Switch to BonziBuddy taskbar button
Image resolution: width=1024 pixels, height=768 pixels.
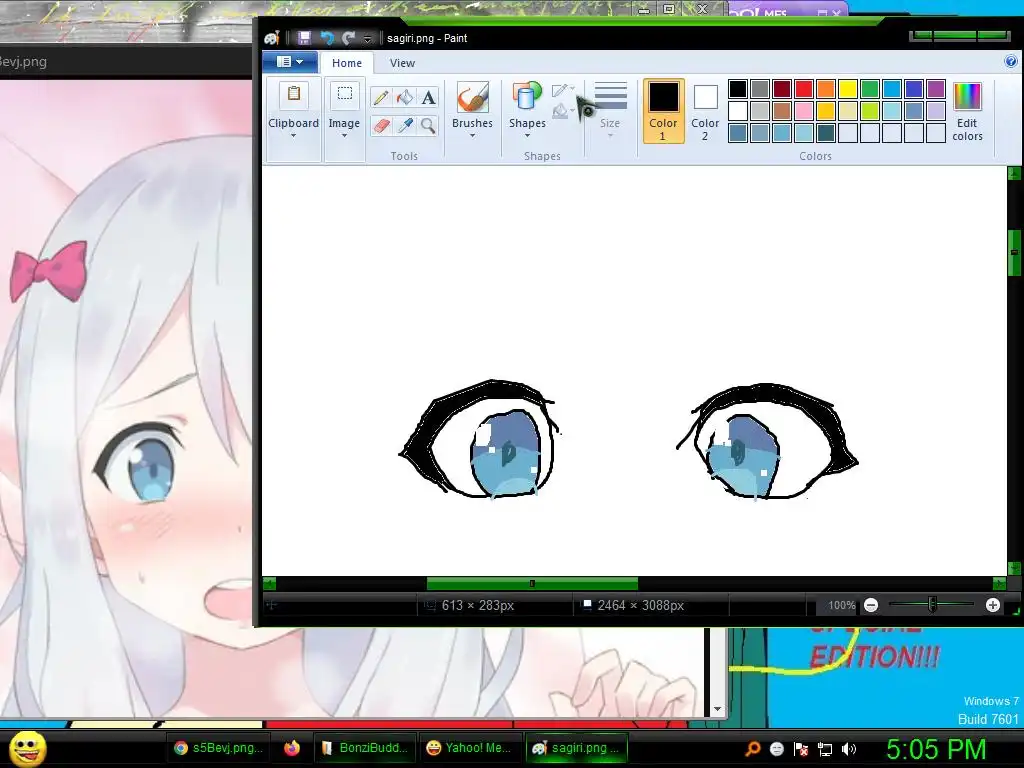365,748
